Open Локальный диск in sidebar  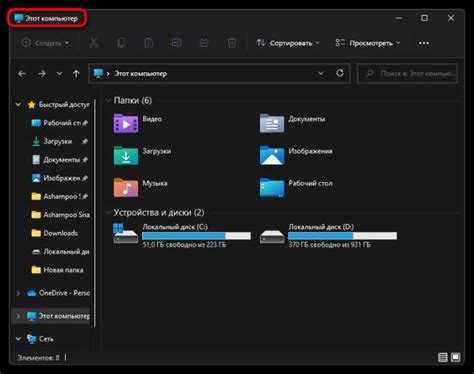tap(60, 251)
